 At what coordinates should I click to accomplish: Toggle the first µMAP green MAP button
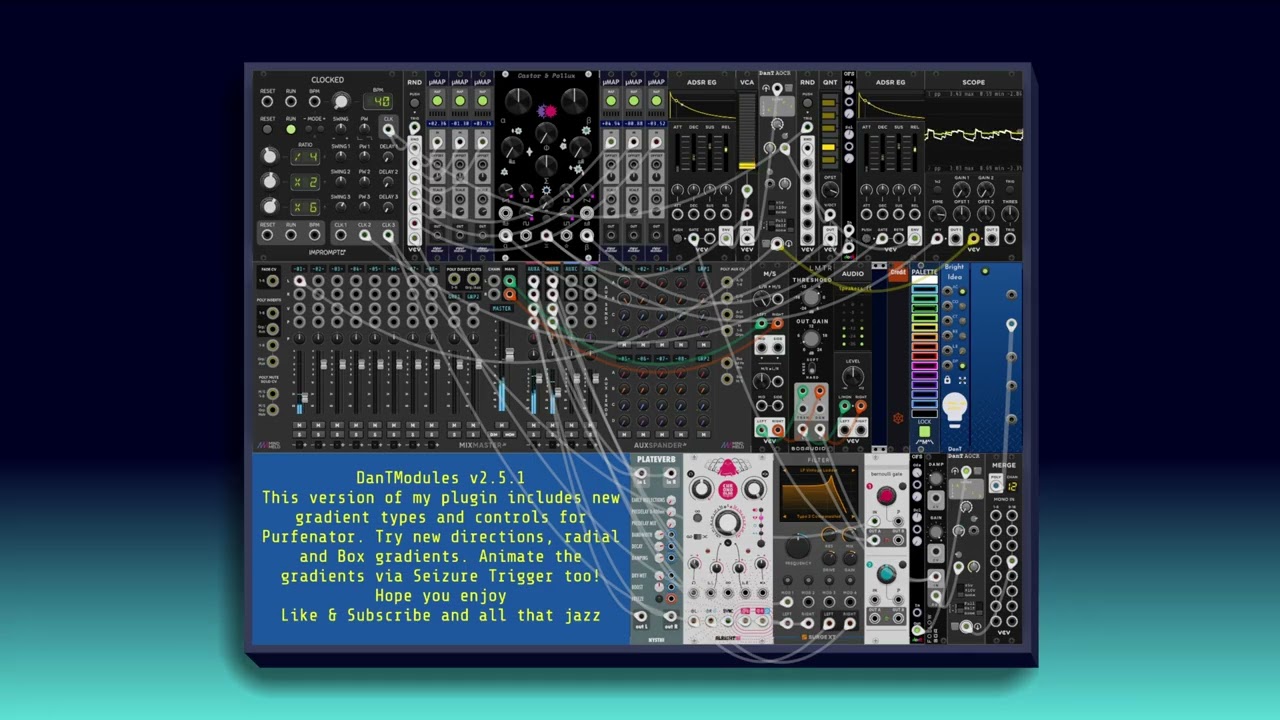(x=437, y=101)
